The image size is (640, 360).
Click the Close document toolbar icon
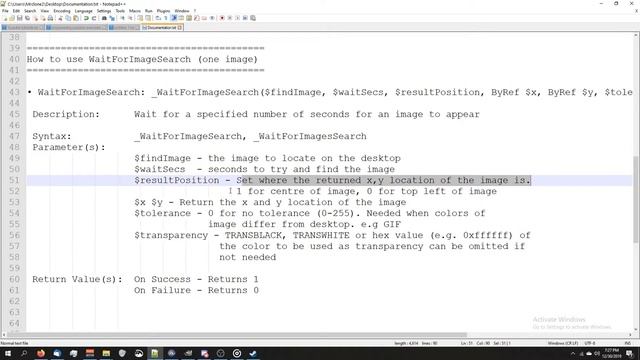(x=35, y=18)
